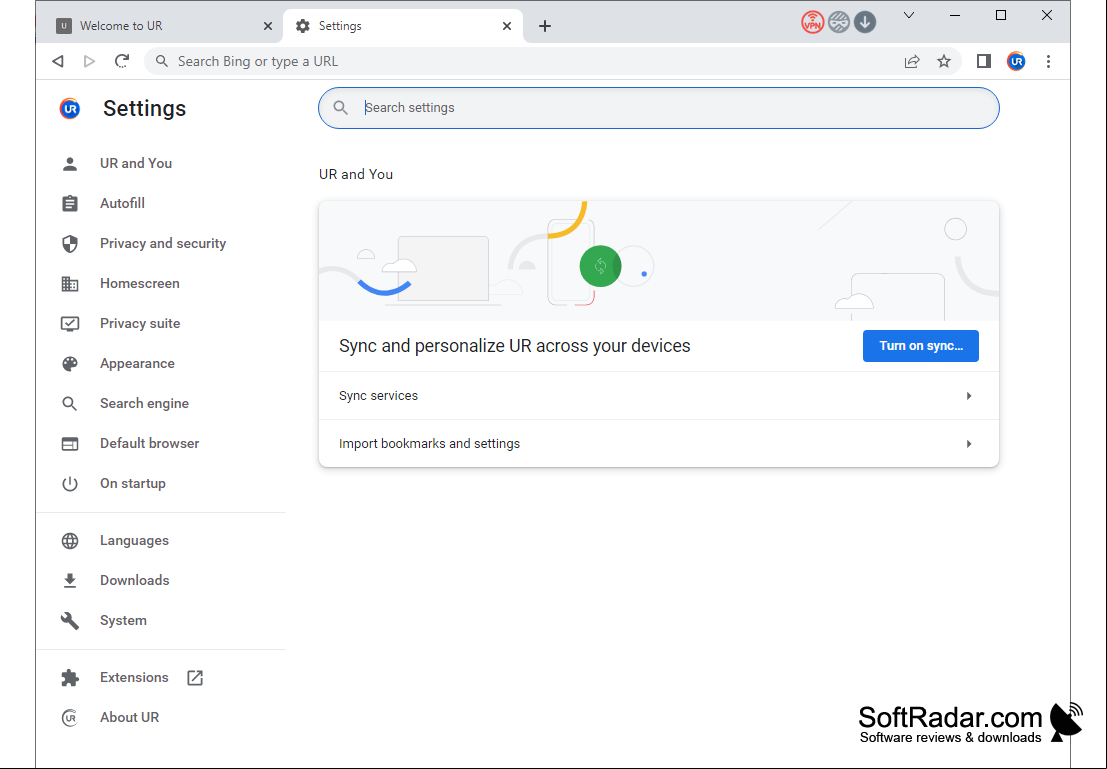Screen dimensions: 1107x769
Task: Click the striped globe icon beside the VPN icon
Action: click(839, 23)
